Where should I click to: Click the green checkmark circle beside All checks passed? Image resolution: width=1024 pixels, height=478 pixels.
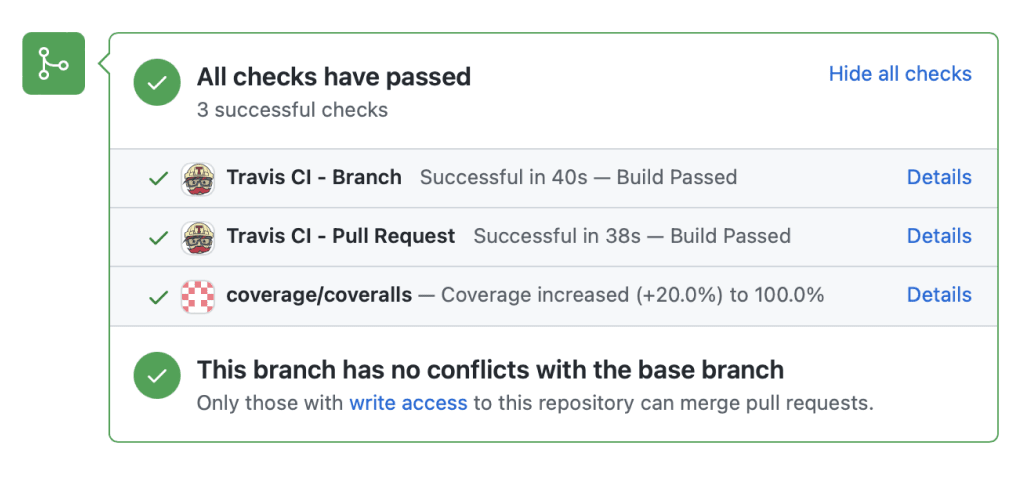157,82
